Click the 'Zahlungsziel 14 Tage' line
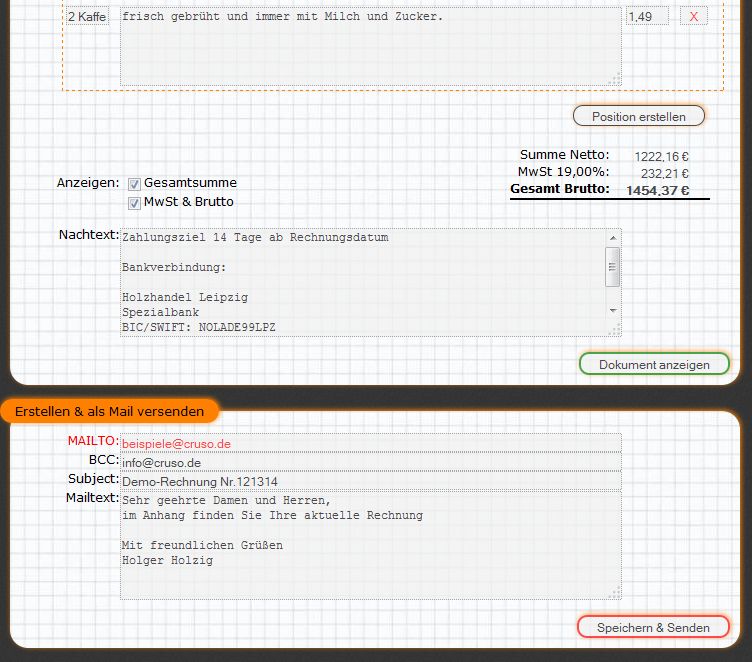Image resolution: width=752 pixels, height=662 pixels. pyautogui.click(x=255, y=237)
